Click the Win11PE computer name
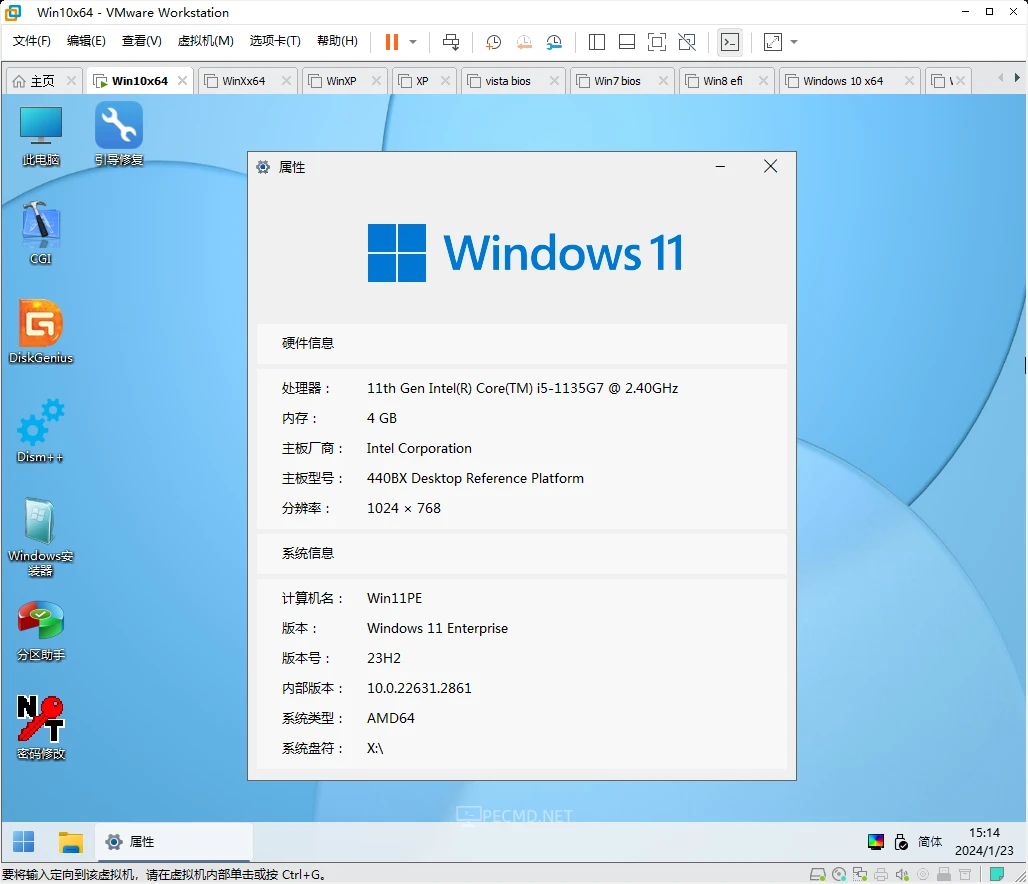This screenshot has height=884, width=1028. (x=395, y=598)
